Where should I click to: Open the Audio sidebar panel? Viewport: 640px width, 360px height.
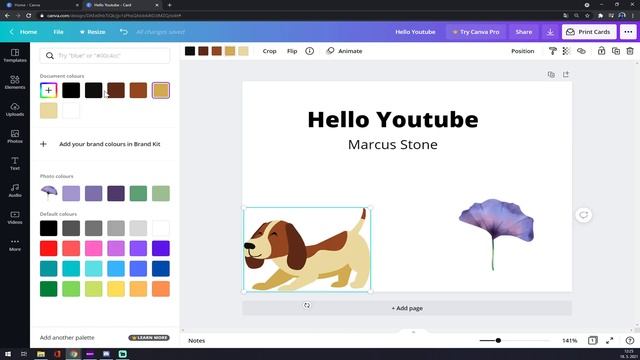point(15,190)
